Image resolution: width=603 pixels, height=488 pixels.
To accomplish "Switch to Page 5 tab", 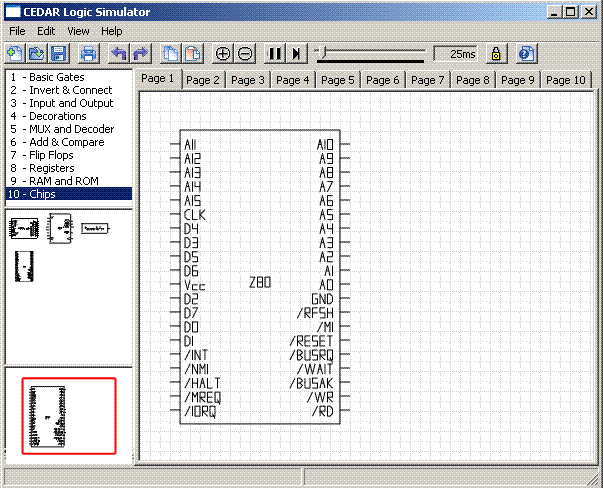I will (338, 80).
